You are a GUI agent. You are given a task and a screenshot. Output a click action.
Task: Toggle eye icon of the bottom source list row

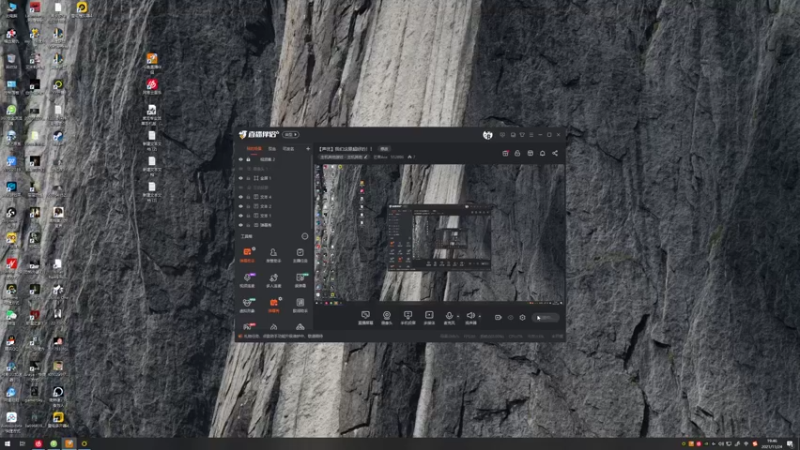[x=241, y=224]
